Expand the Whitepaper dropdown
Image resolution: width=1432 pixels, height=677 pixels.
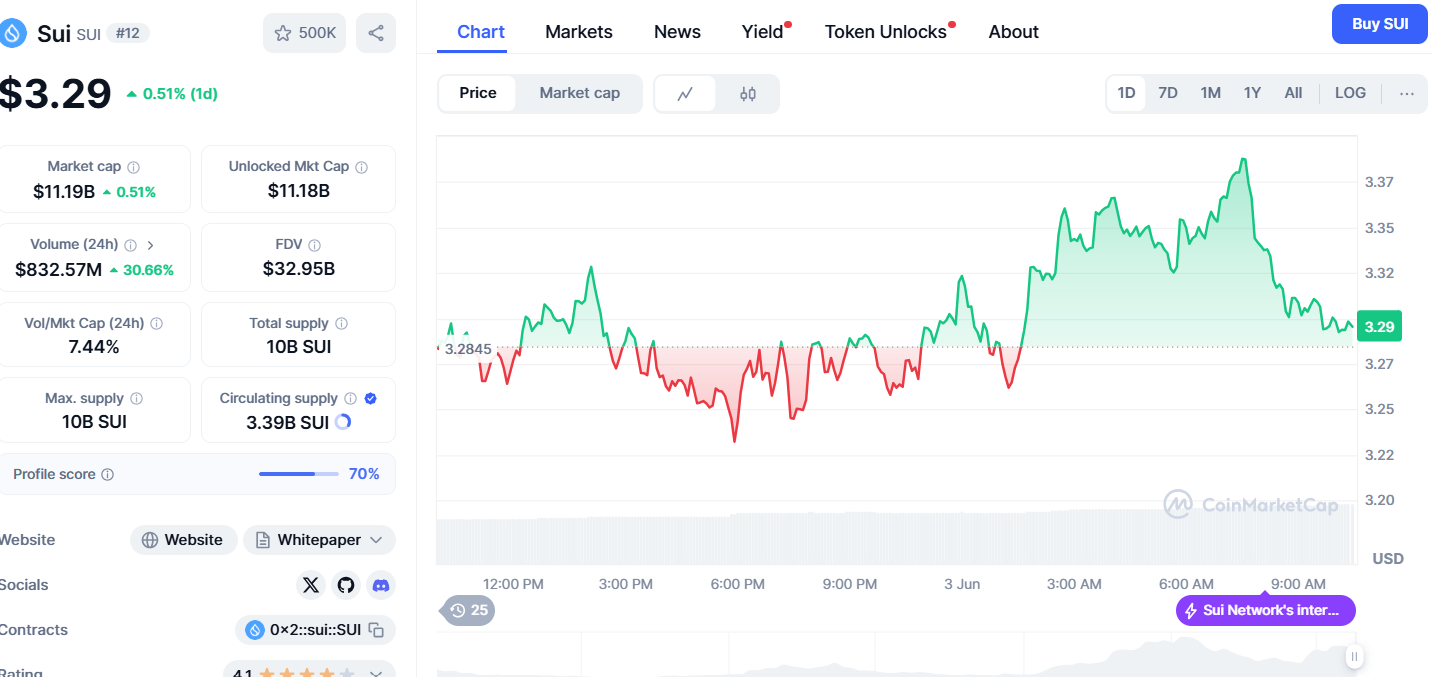(376, 540)
